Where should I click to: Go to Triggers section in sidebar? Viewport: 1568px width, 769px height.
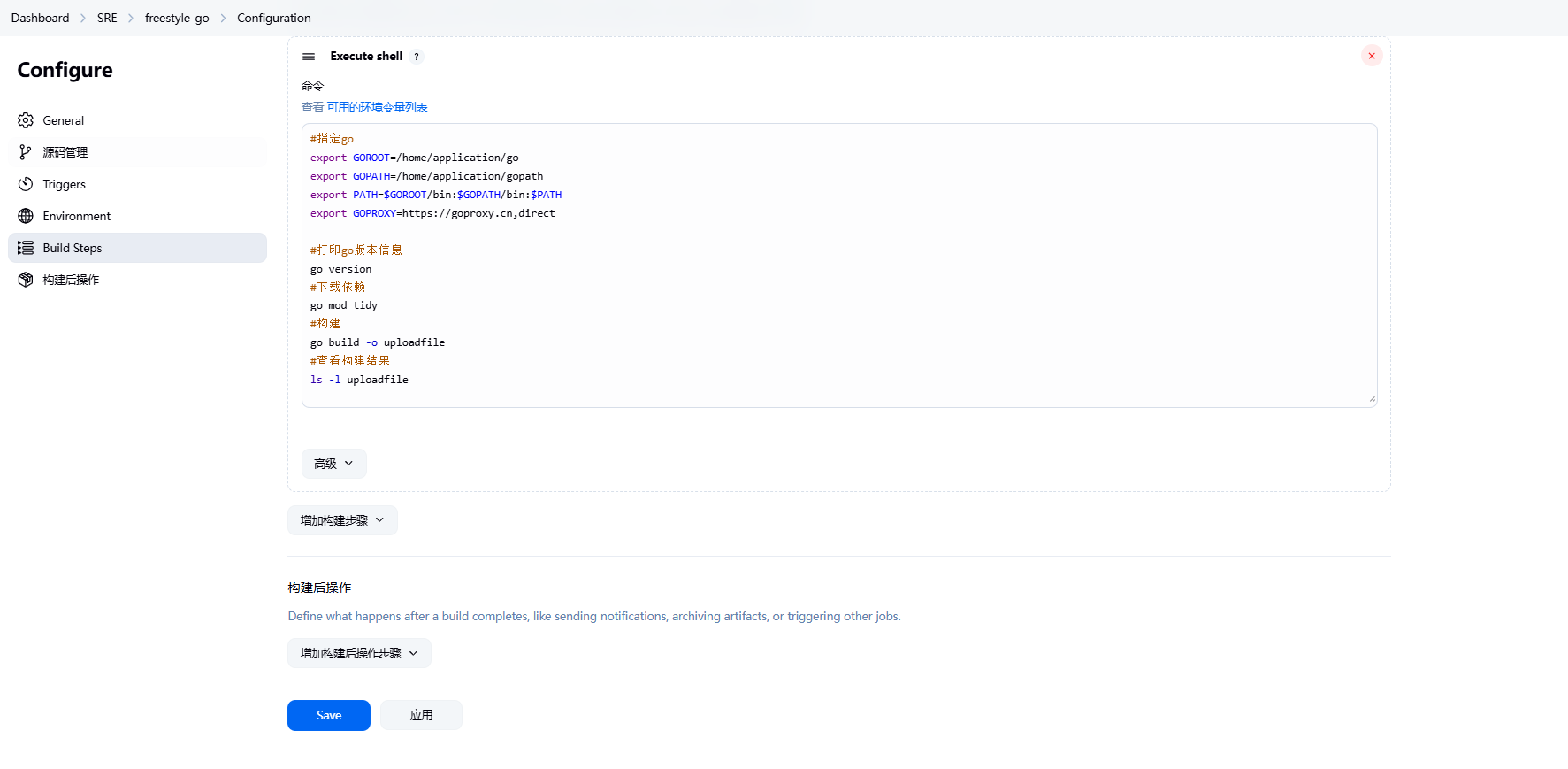click(65, 184)
